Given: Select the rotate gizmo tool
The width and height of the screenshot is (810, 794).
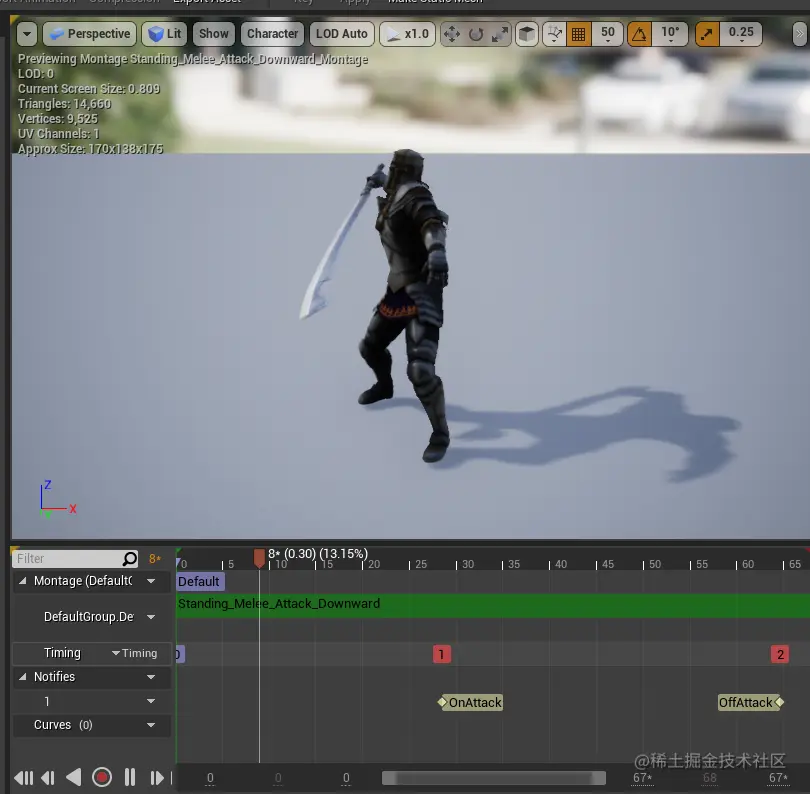Looking at the screenshot, I should pos(476,35).
